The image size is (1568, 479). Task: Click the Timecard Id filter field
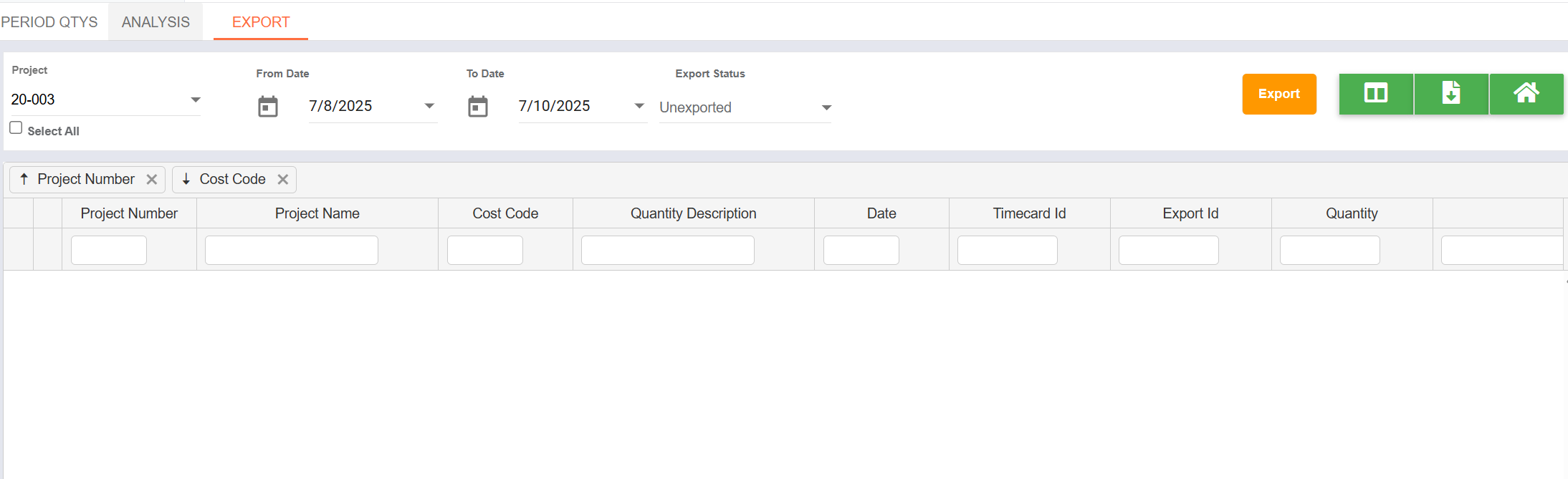(1008, 251)
